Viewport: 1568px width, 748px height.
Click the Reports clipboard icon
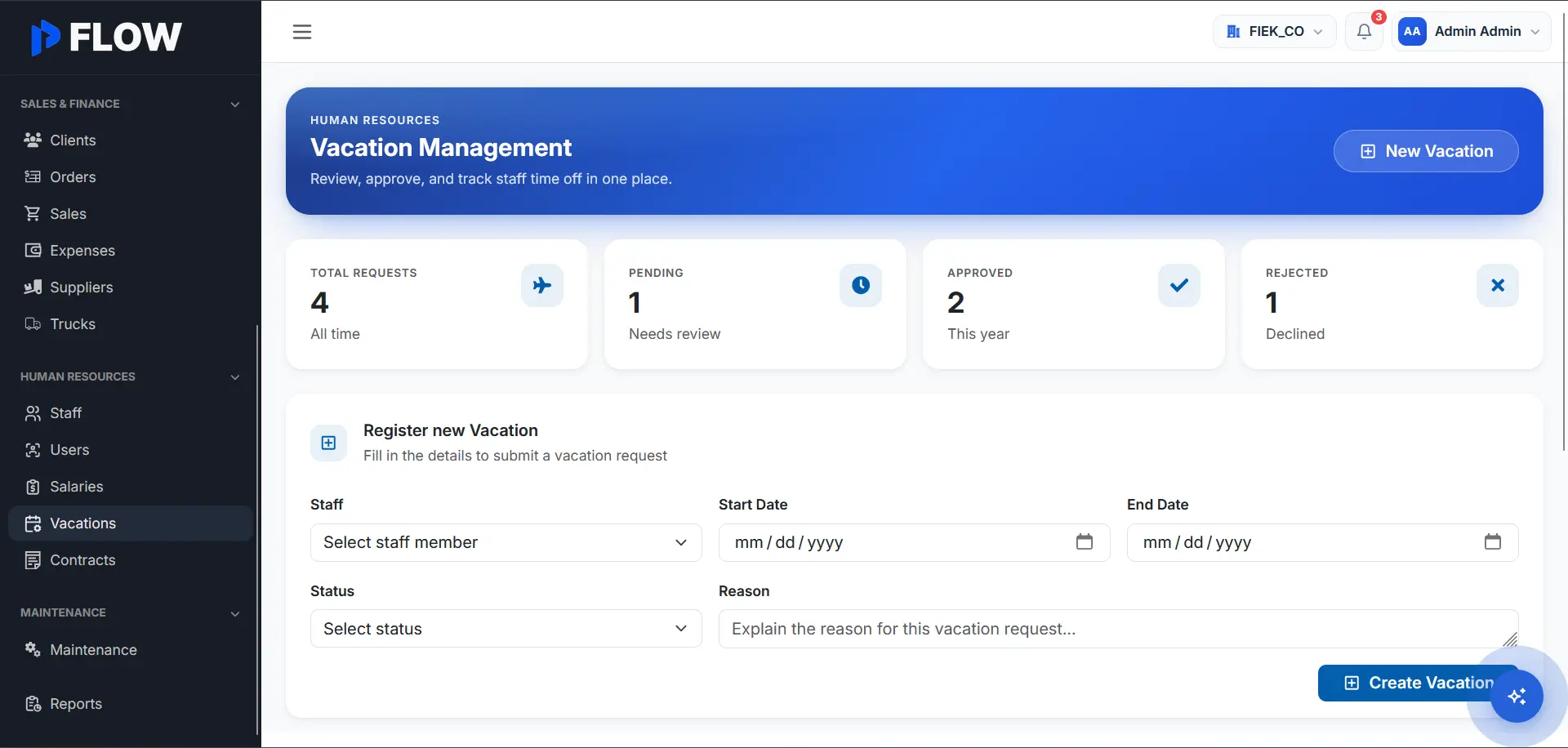[x=33, y=704]
